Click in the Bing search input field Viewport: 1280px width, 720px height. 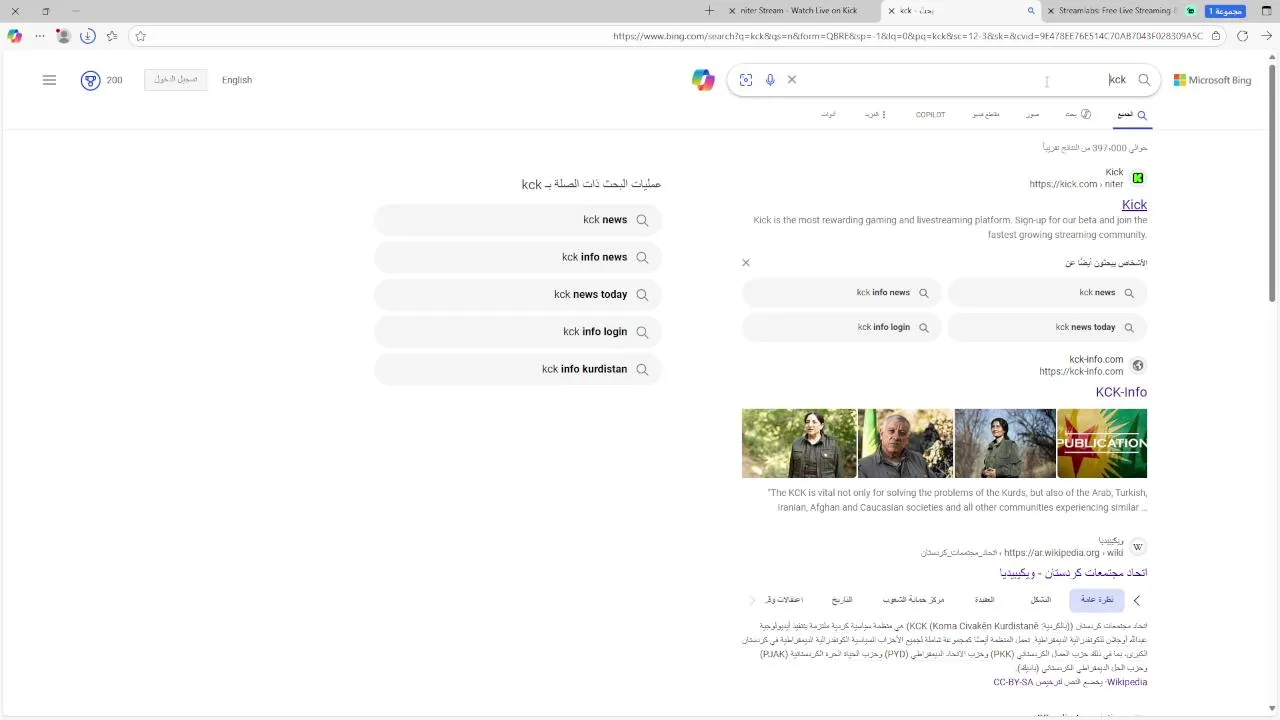pyautogui.click(x=950, y=80)
